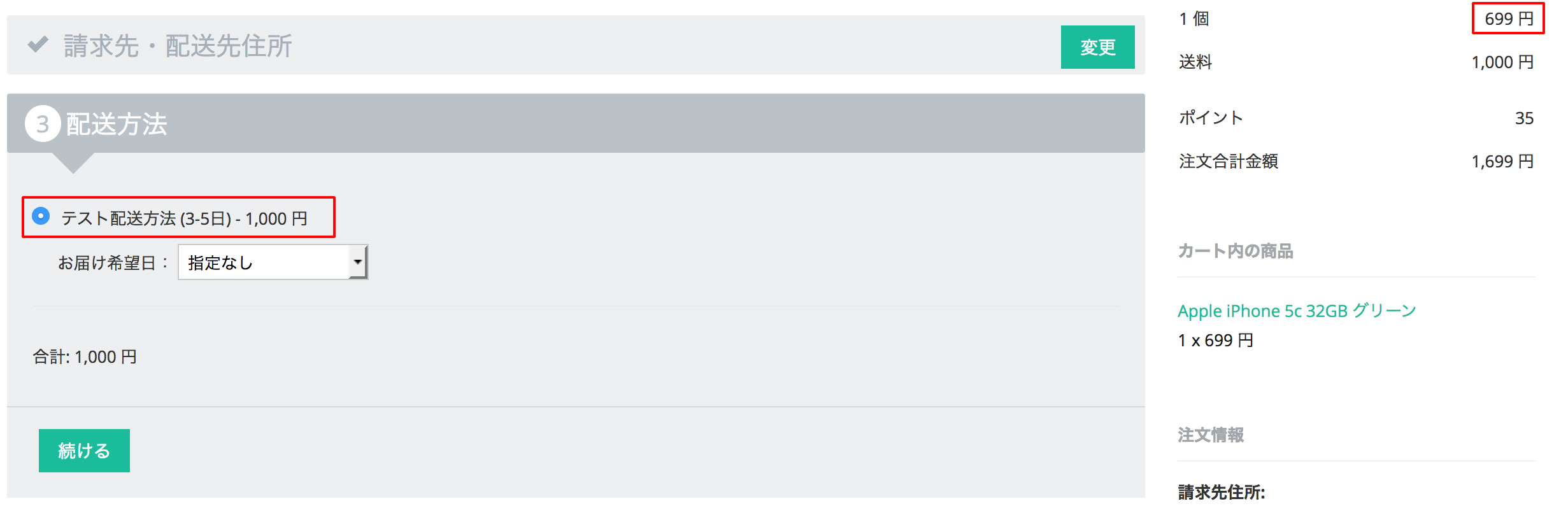The image size is (1568, 508).
Task: Click the 1 x 699 円 quantity line
Action: pyautogui.click(x=1216, y=341)
